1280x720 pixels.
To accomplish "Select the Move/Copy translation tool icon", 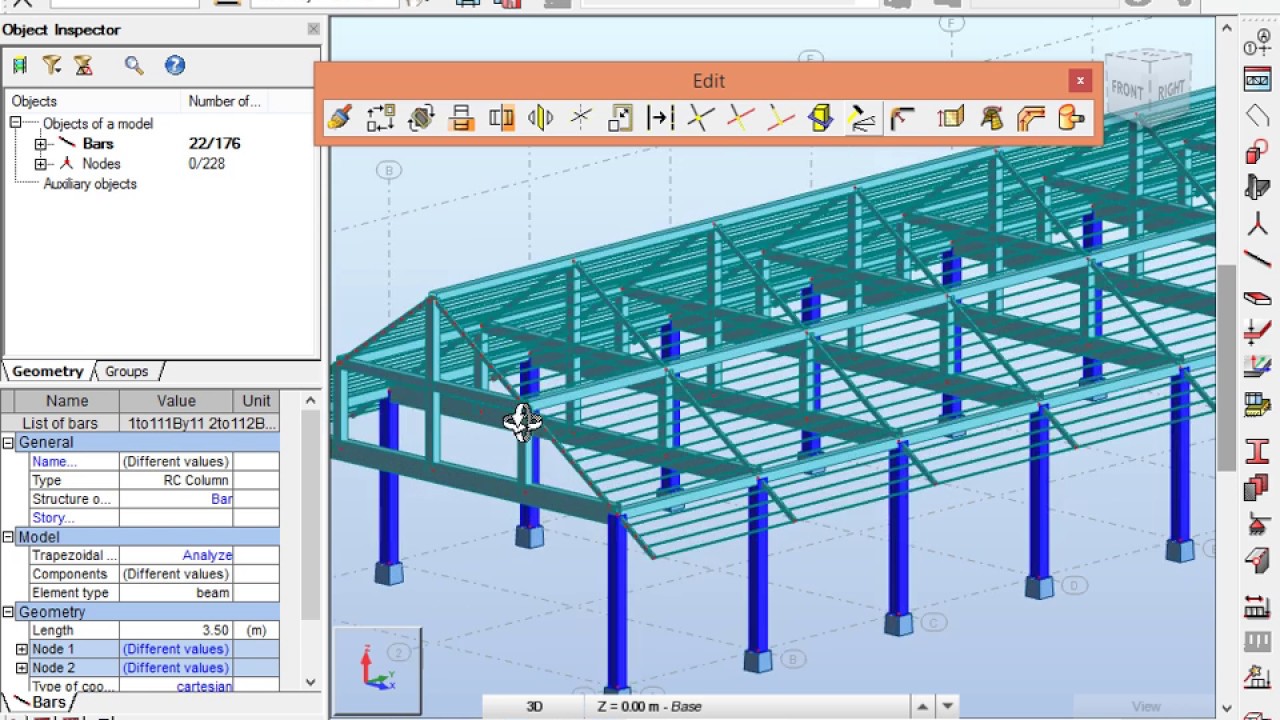I will (x=380, y=118).
